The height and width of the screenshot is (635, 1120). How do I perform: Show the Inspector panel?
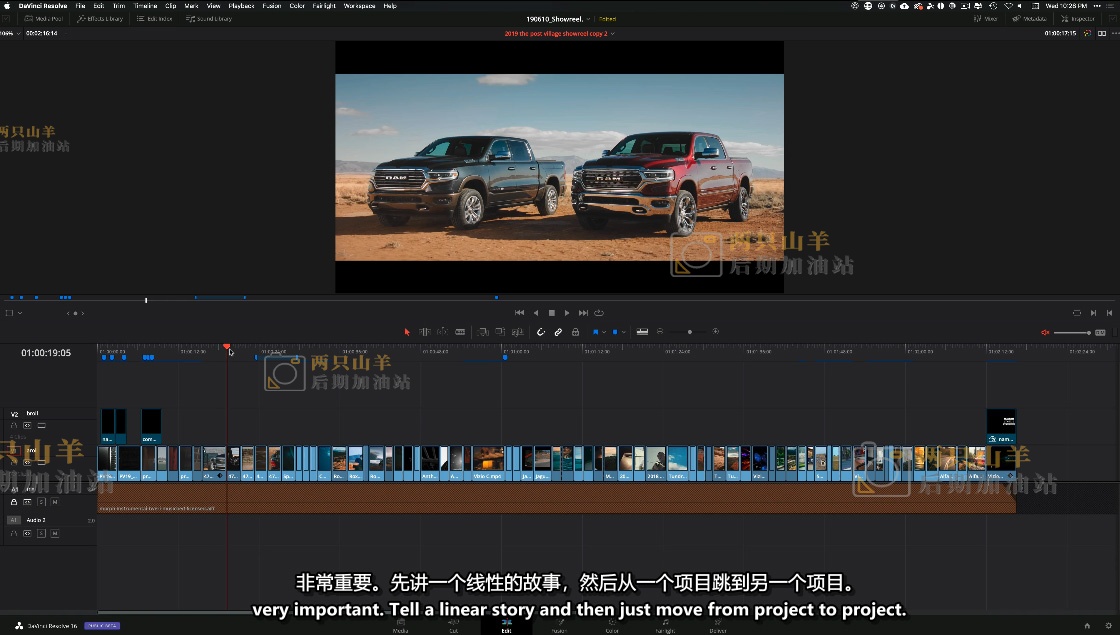(1078, 19)
